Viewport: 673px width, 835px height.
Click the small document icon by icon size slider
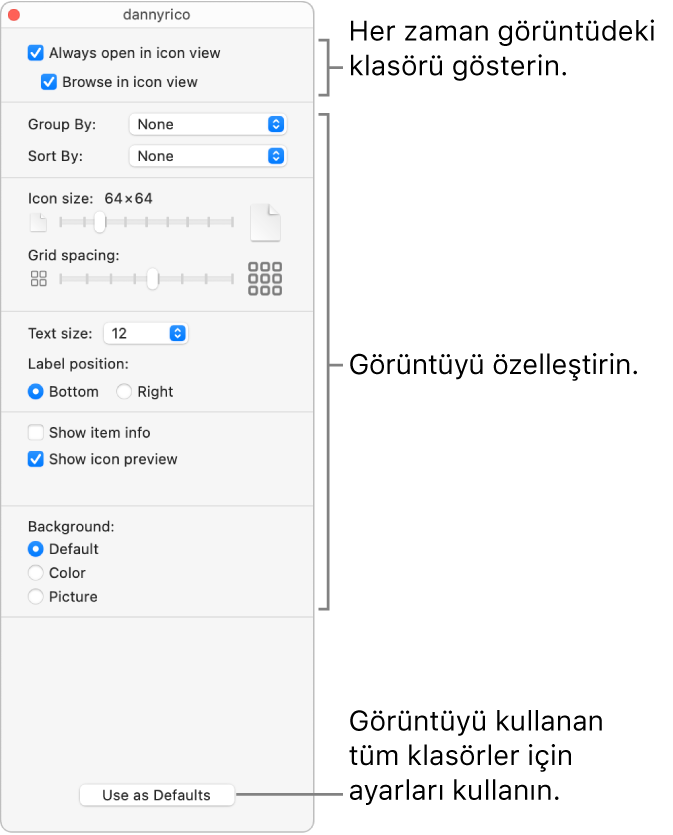click(x=38, y=223)
